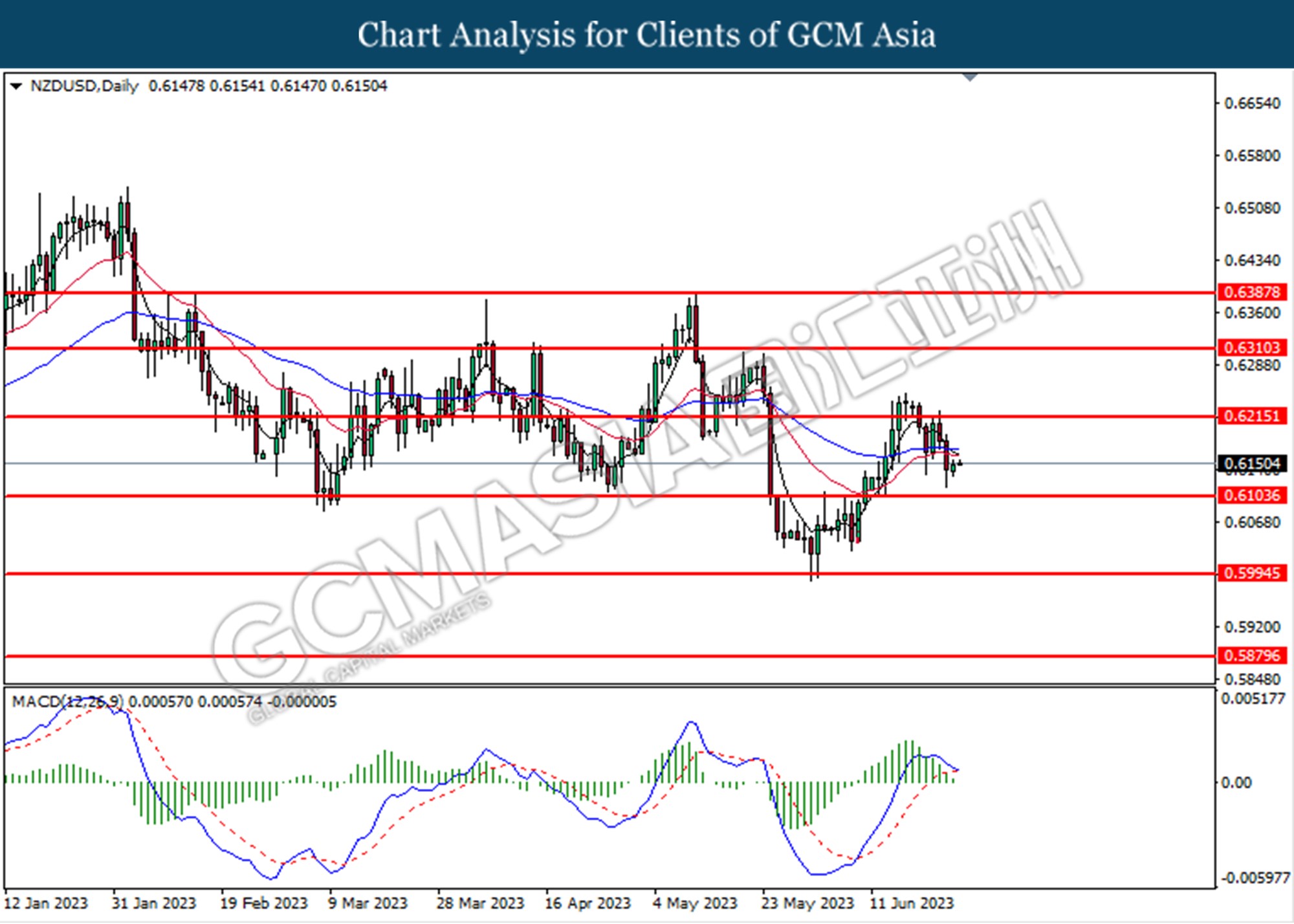The width and height of the screenshot is (1294, 924).
Task: Select the 0.62151 red price level tag
Action: point(1252,415)
